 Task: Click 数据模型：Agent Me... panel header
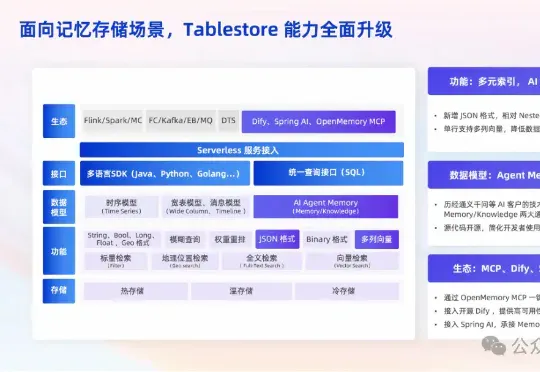click(484, 175)
